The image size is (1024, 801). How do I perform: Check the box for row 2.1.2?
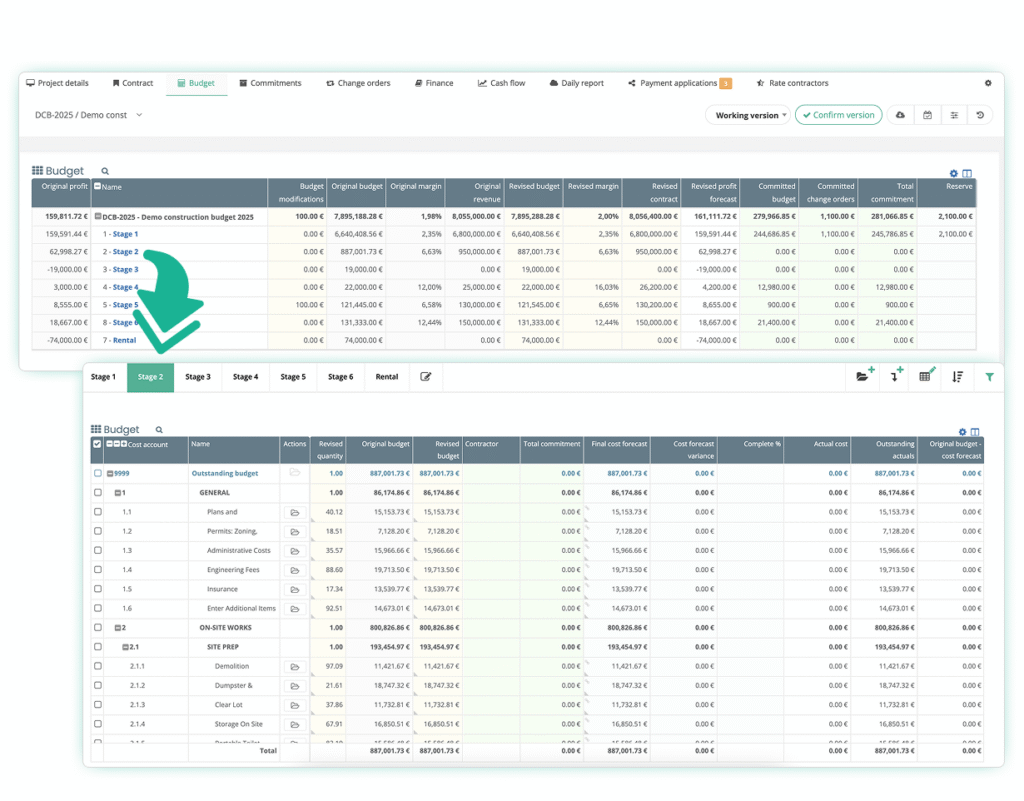pyautogui.click(x=97, y=685)
